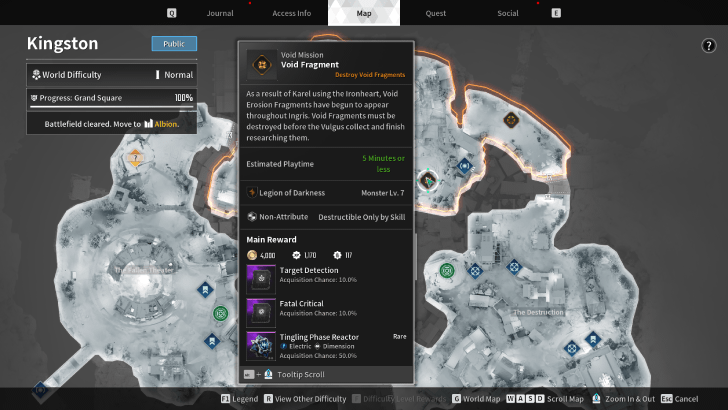
Task: Click the player location marker on map
Action: (x=428, y=181)
